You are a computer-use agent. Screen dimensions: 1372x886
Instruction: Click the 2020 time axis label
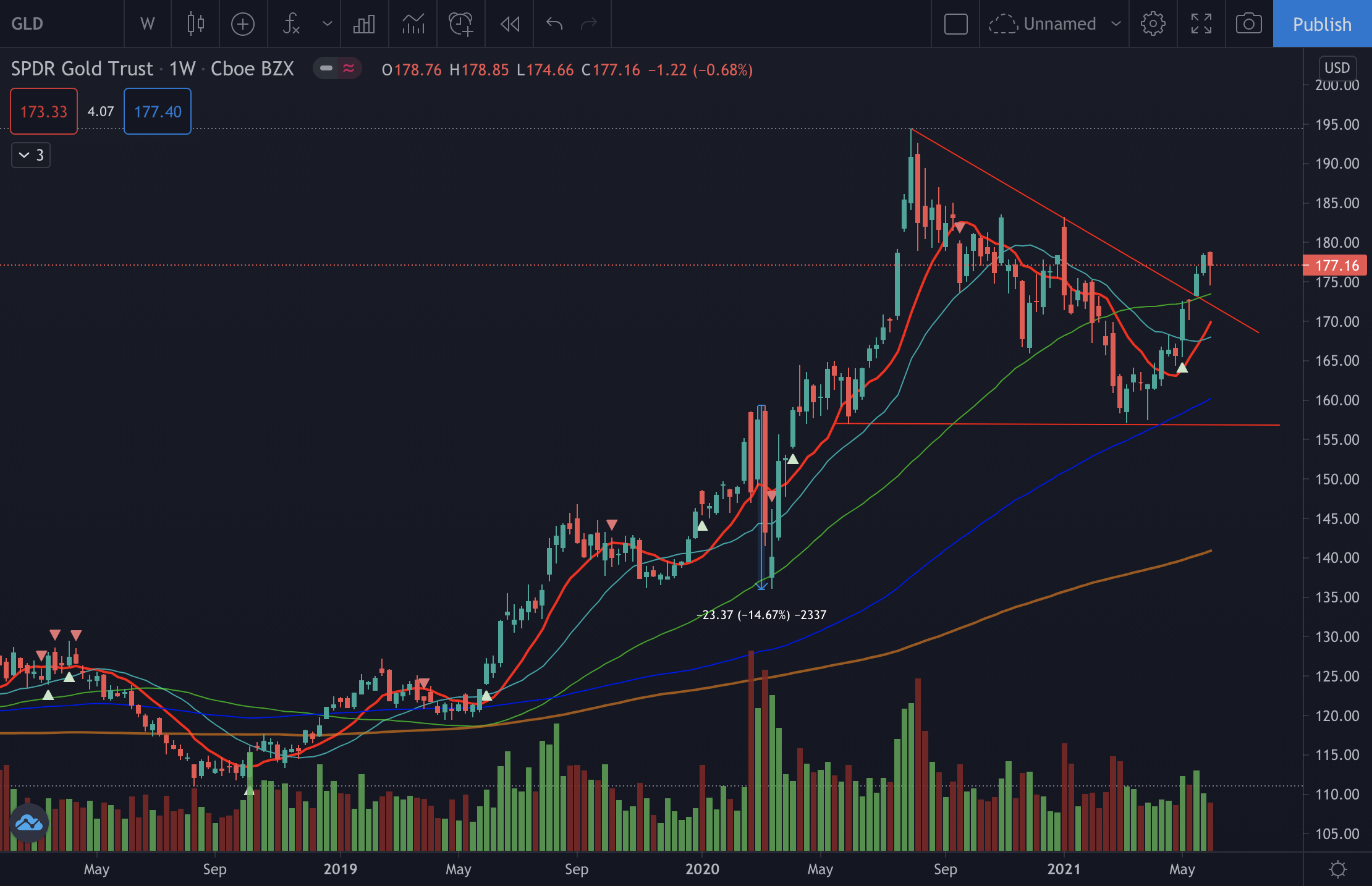tap(702, 869)
